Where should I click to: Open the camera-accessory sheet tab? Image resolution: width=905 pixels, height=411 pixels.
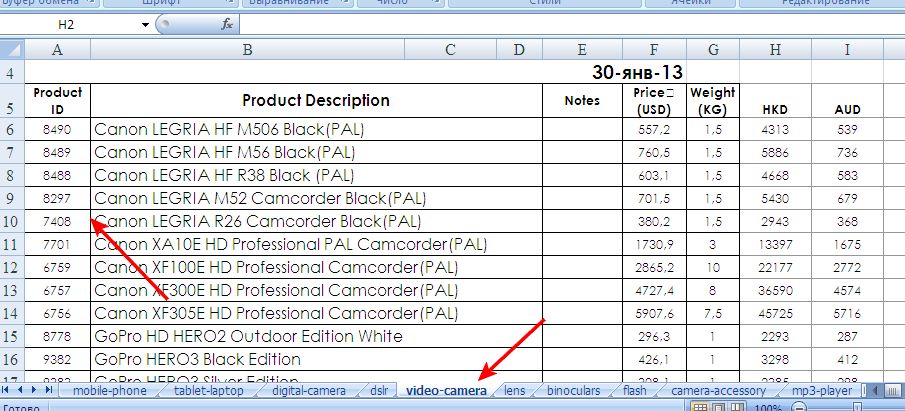click(719, 391)
